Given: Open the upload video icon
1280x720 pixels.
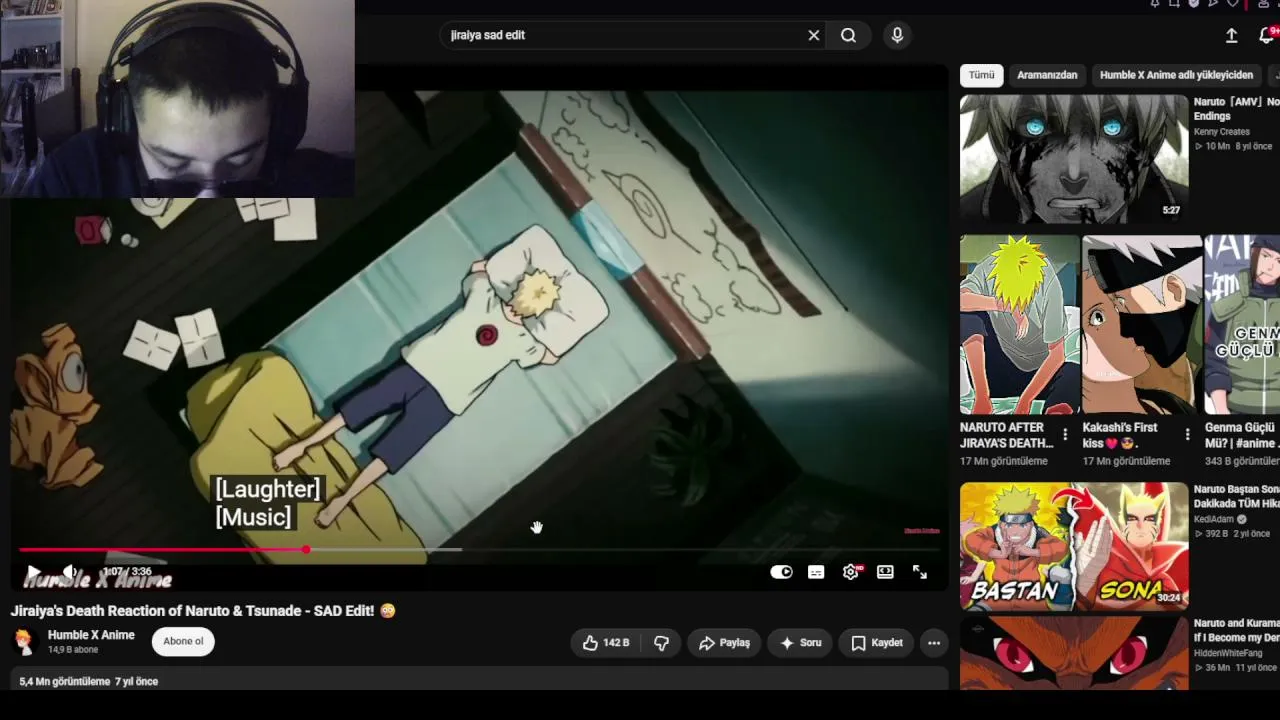Looking at the screenshot, I should coord(1231,35).
